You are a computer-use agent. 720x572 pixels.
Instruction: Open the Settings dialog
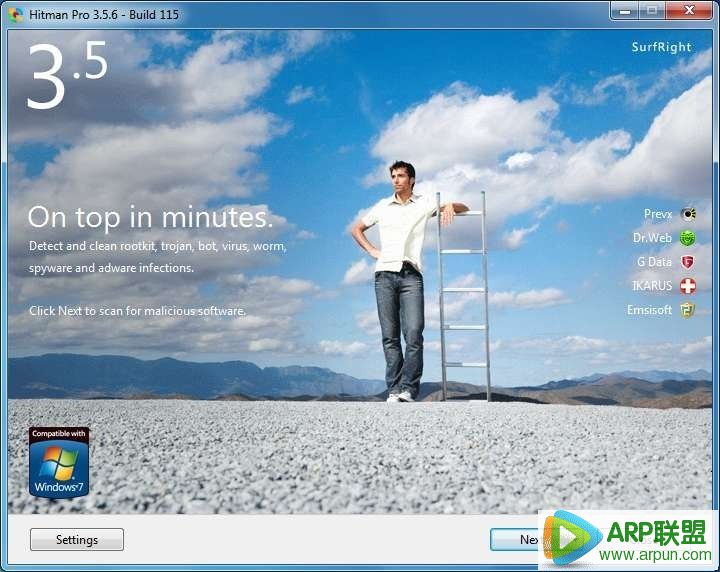coord(77,540)
